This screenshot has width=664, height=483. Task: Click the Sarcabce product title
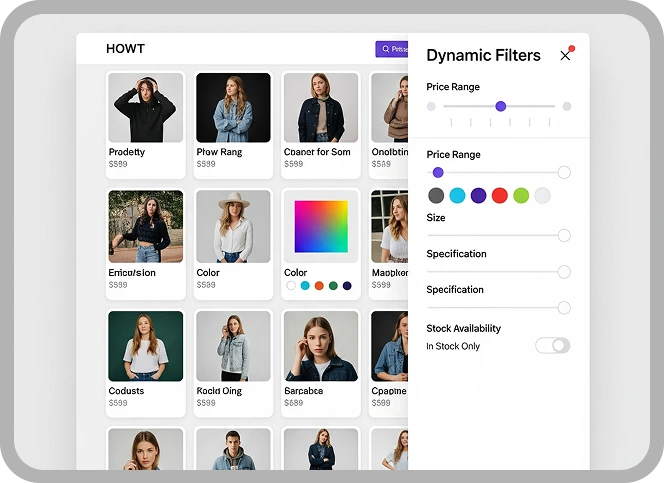pos(304,391)
